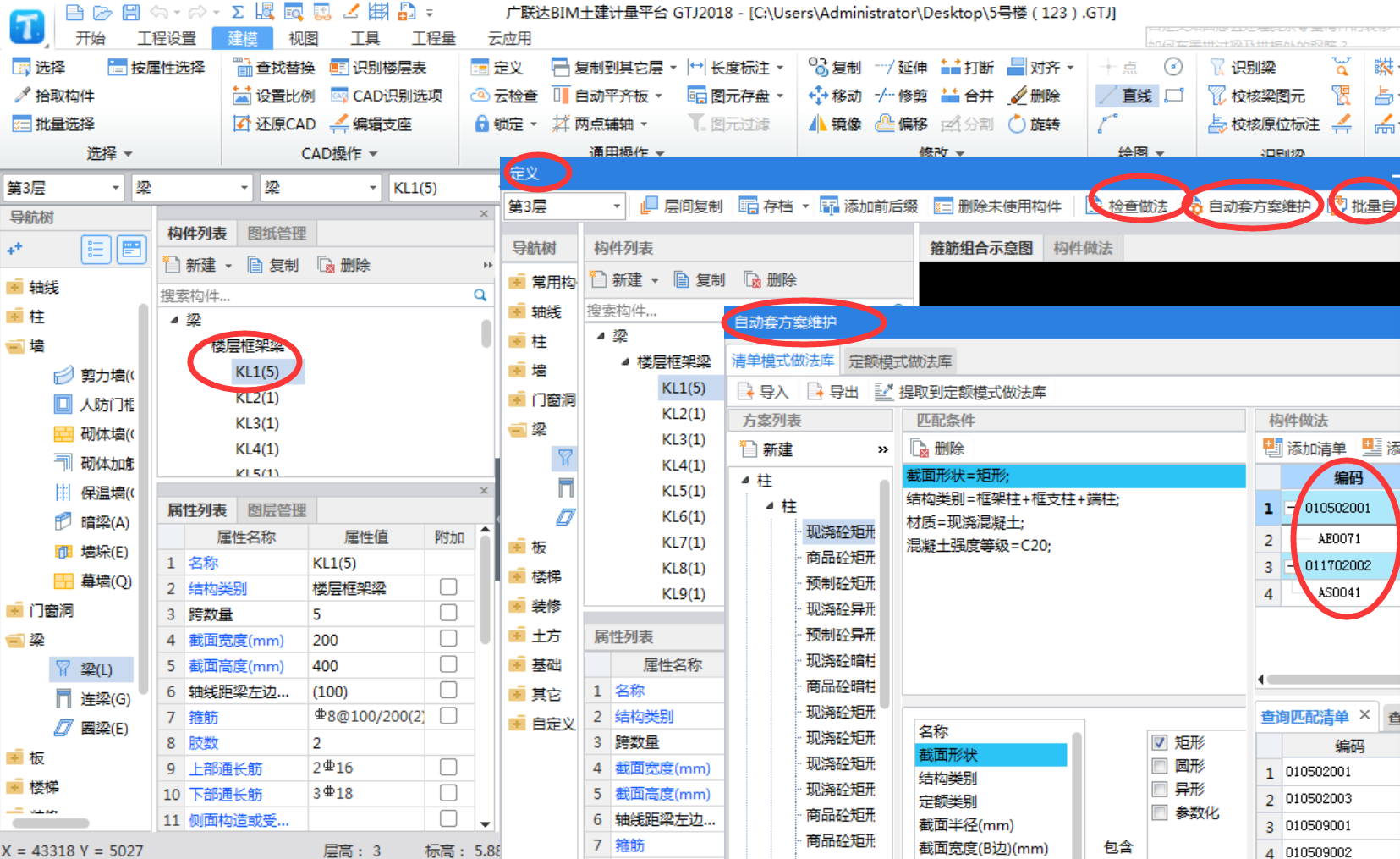Open 查找替换 find and replace

pos(274,68)
